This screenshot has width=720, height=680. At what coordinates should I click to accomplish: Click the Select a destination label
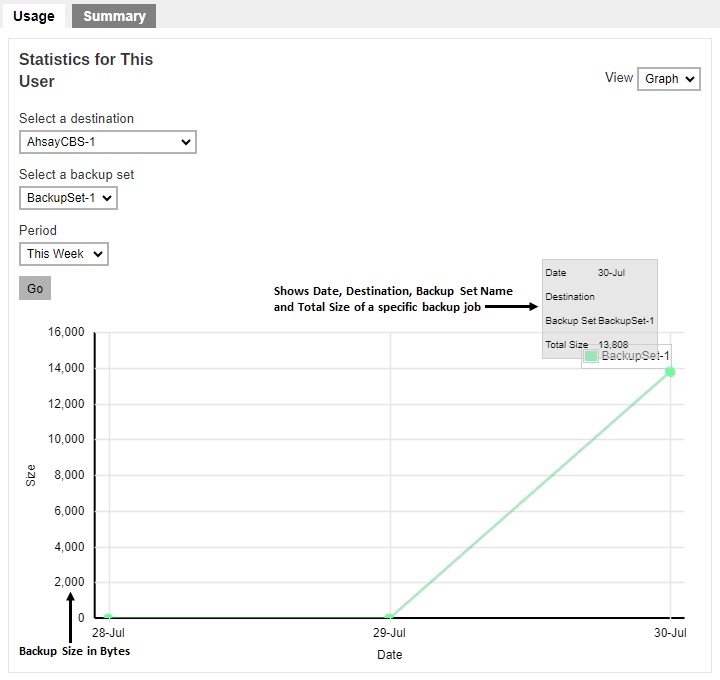point(76,118)
